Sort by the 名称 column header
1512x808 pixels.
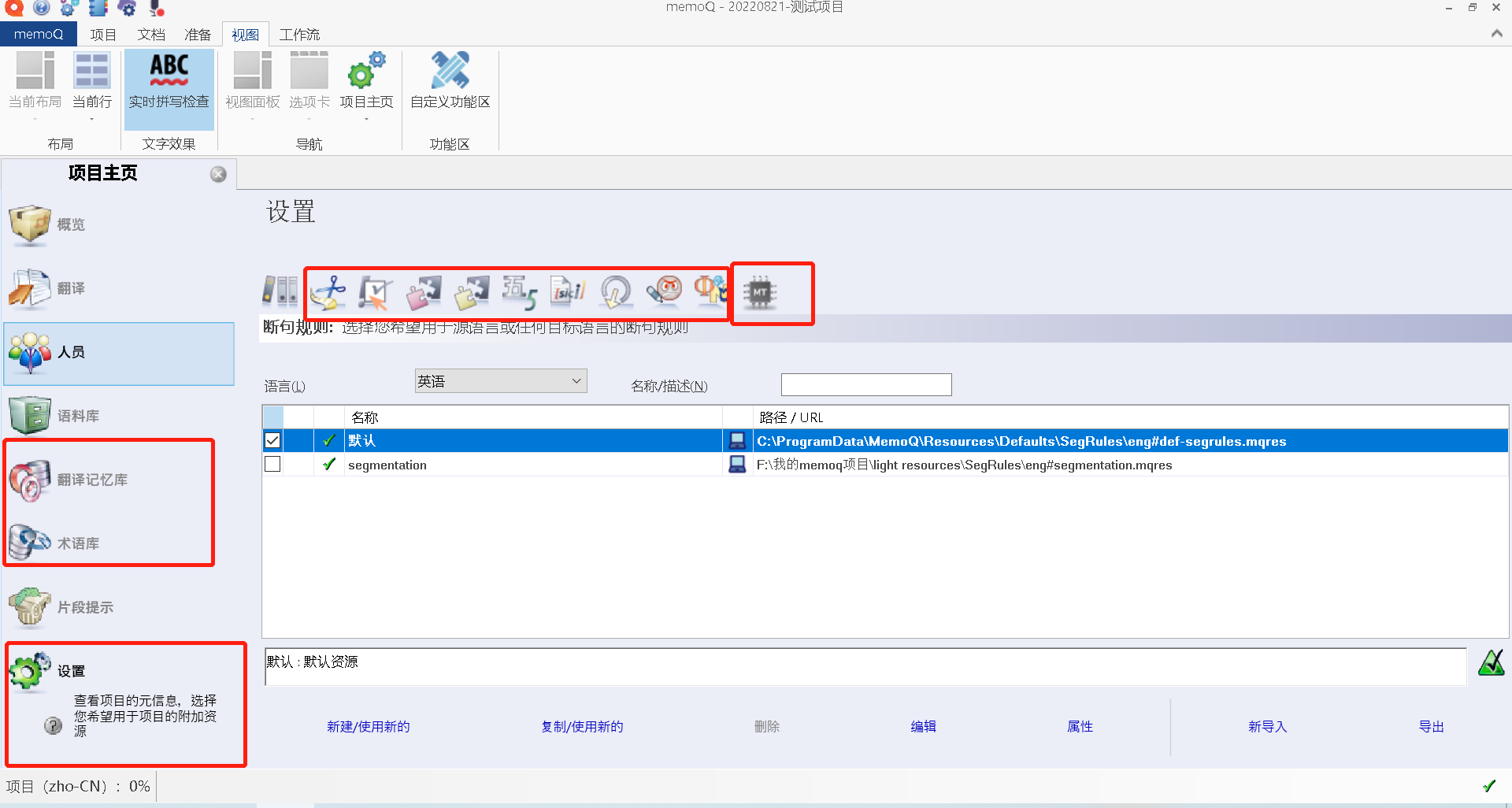(533, 417)
